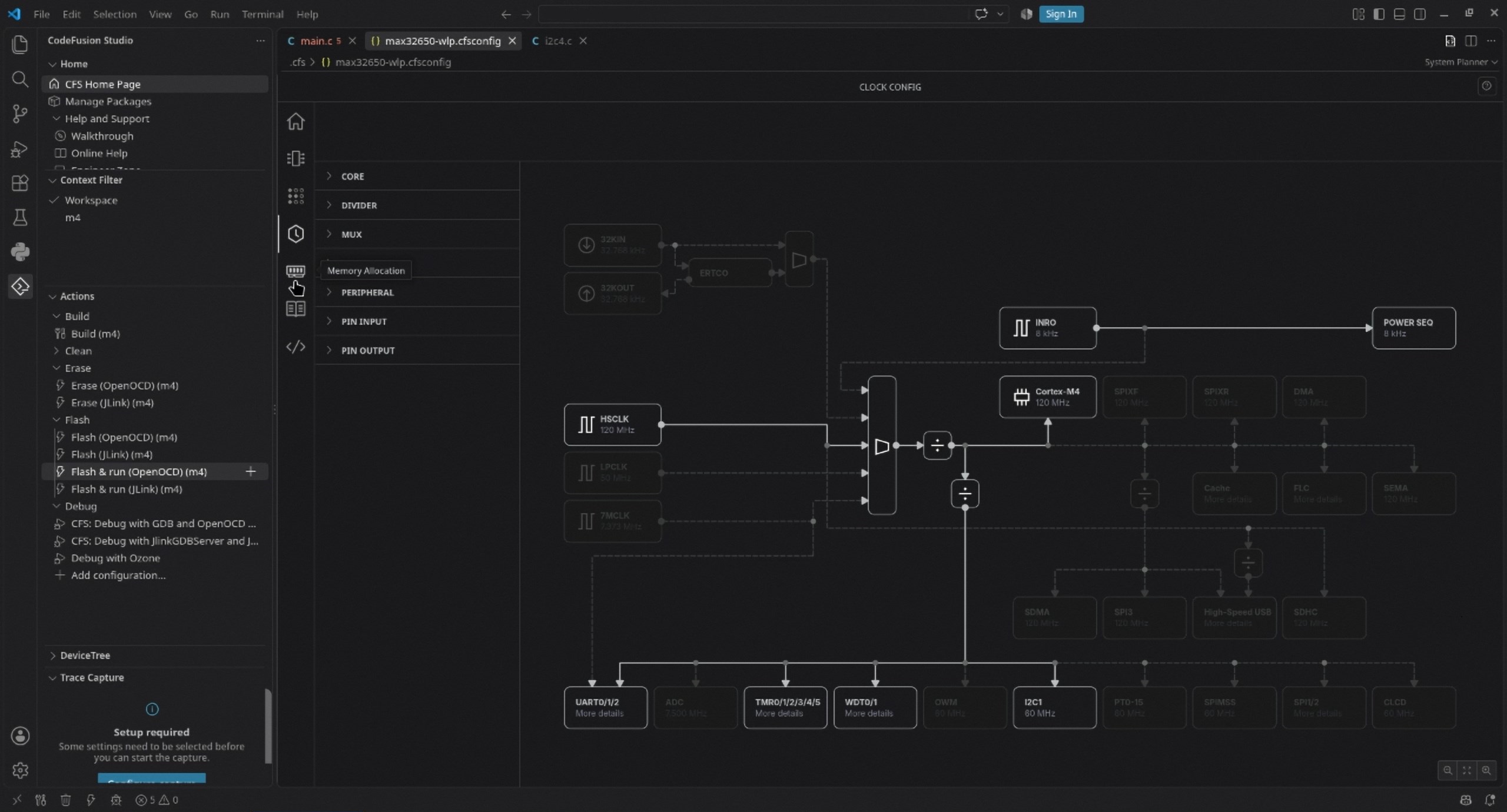Screen dimensions: 1507x812
Task: Open the Search view in activity bar
Action: 20,79
